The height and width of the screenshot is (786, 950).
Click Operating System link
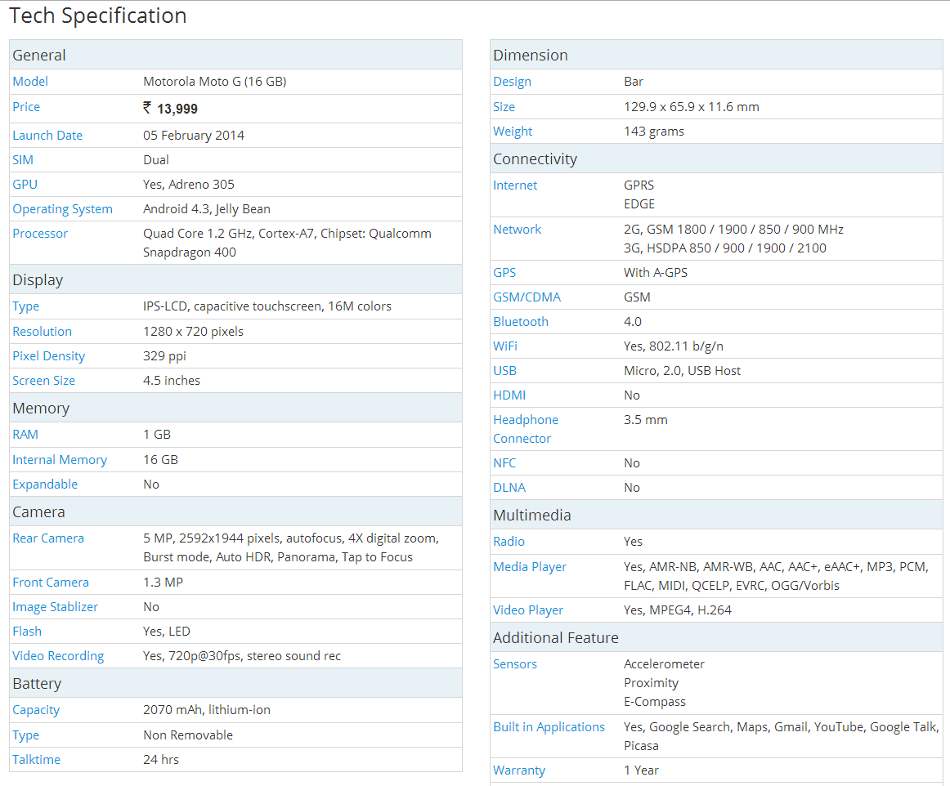[62, 209]
